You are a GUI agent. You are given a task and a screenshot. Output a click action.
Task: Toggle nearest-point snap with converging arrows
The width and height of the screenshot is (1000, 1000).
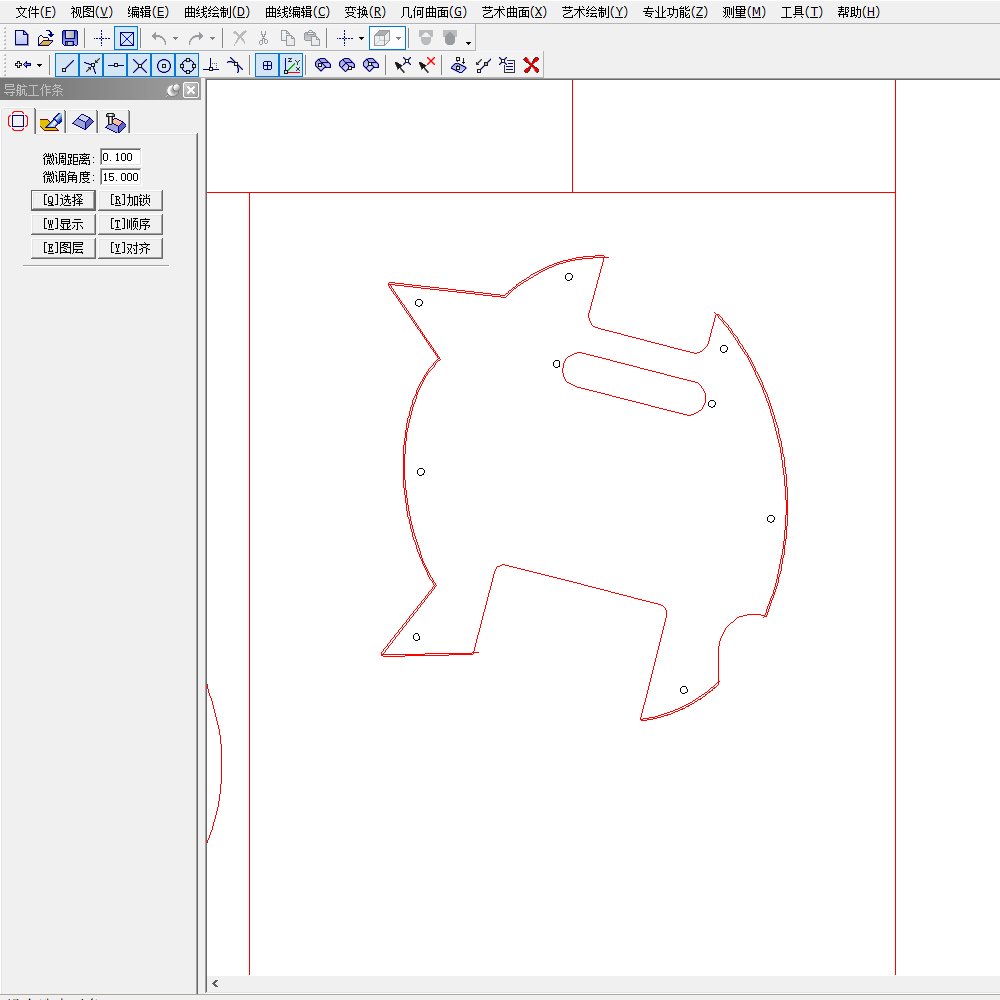[x=92, y=65]
